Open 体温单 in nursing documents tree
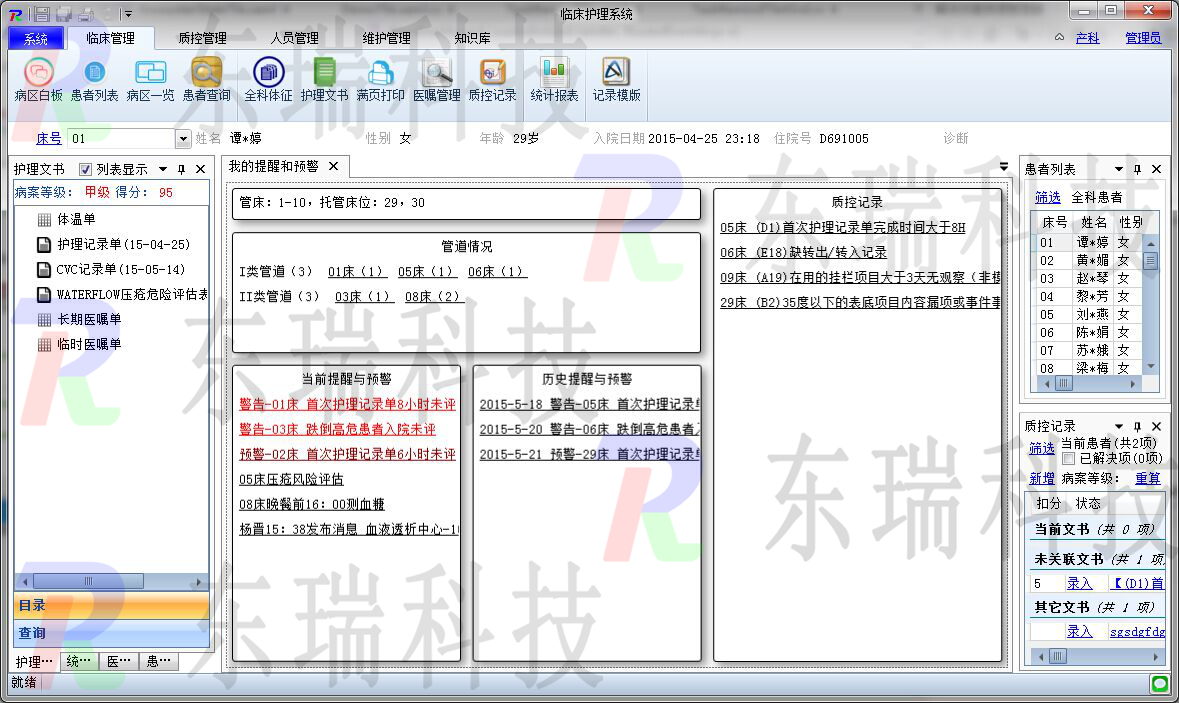This screenshot has width=1179, height=703. tap(76, 220)
